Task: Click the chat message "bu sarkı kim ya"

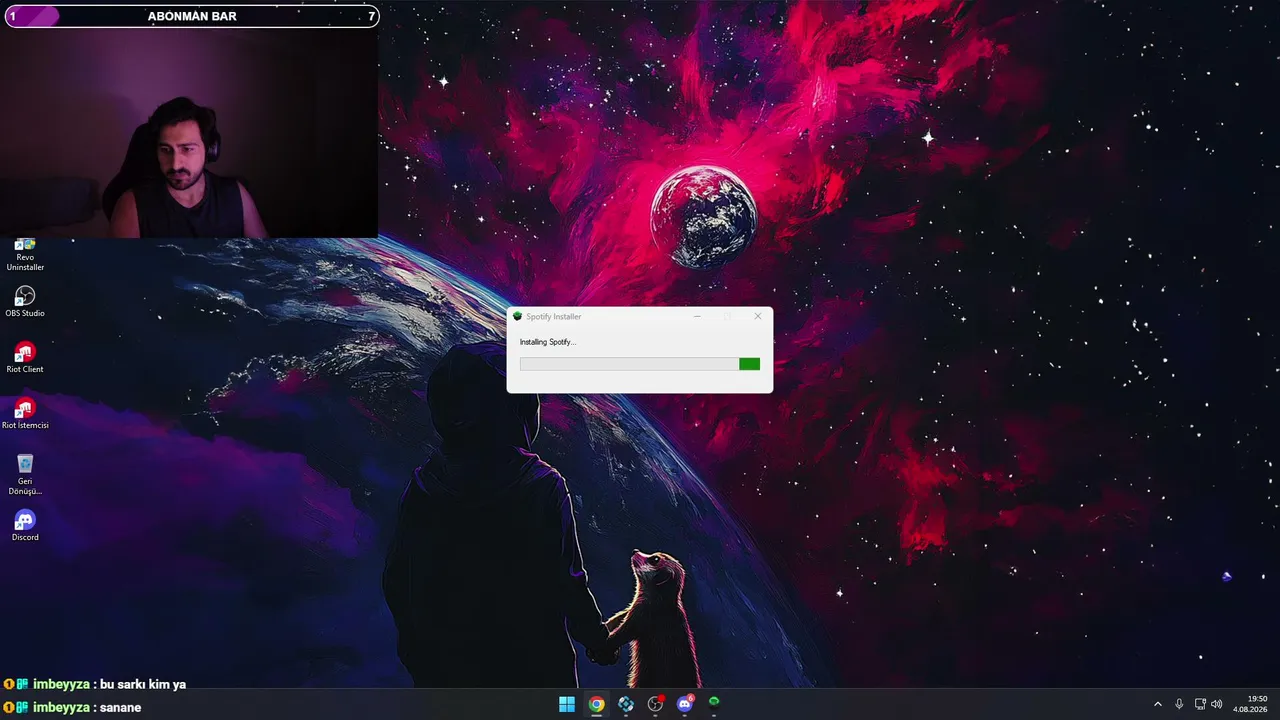Action: click(x=143, y=684)
